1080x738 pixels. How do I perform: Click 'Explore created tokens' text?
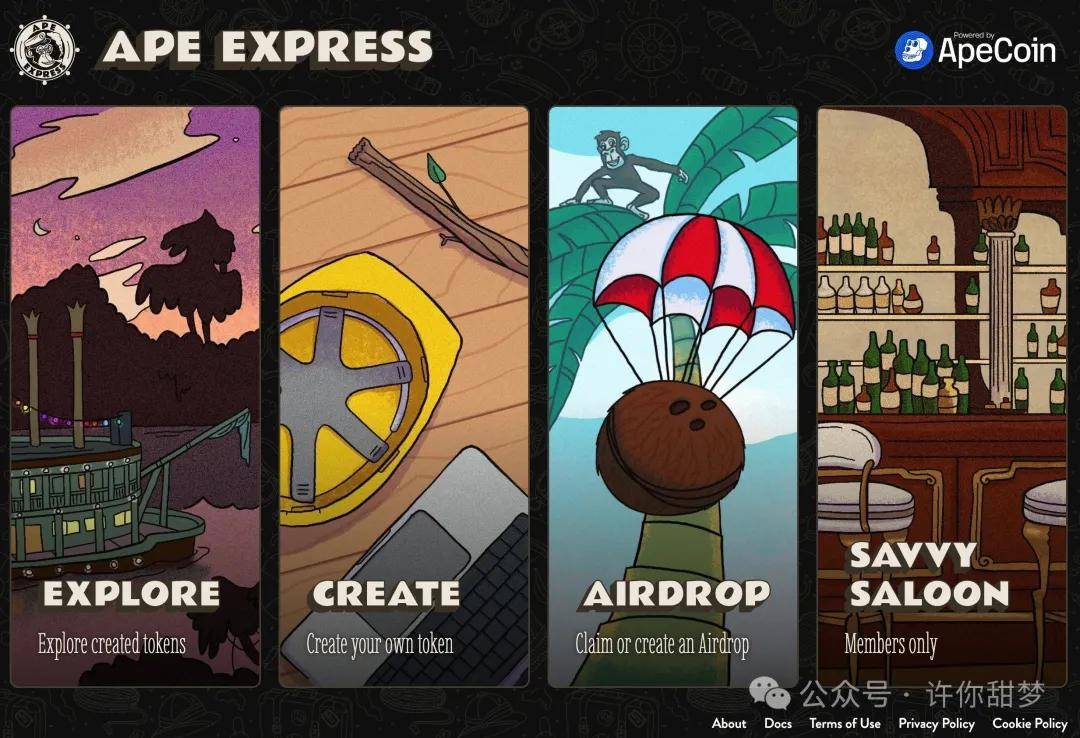pos(112,644)
